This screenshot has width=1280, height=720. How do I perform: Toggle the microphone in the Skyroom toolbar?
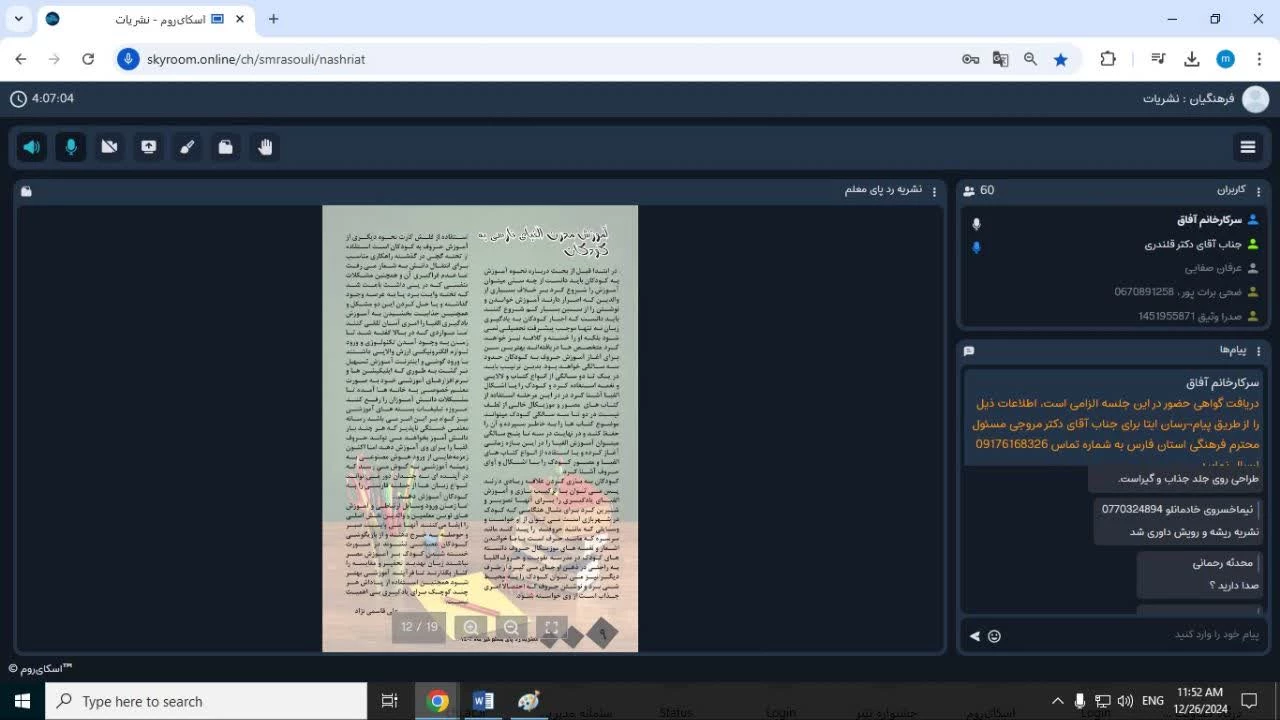pos(70,147)
